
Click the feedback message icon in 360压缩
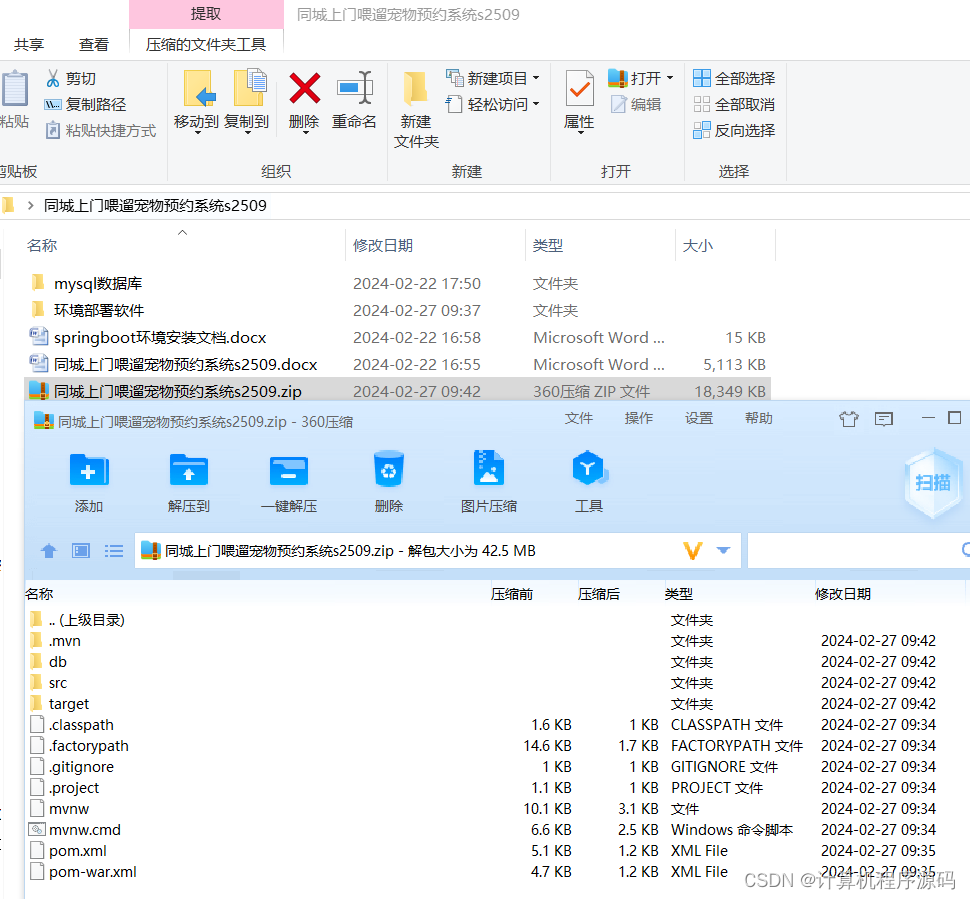(884, 419)
